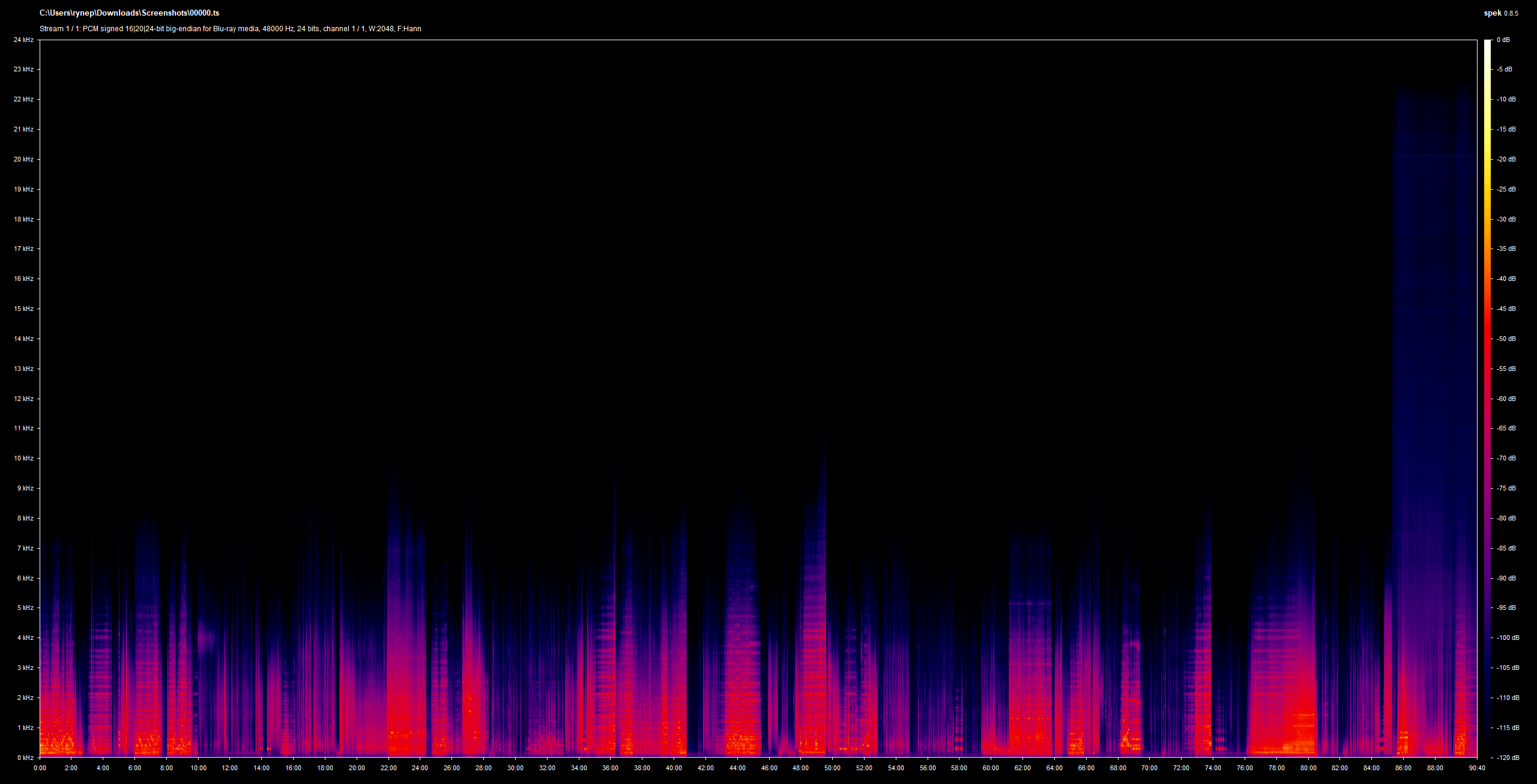Click the -50 dB level on color scale
1537x784 pixels.
tap(1506, 339)
